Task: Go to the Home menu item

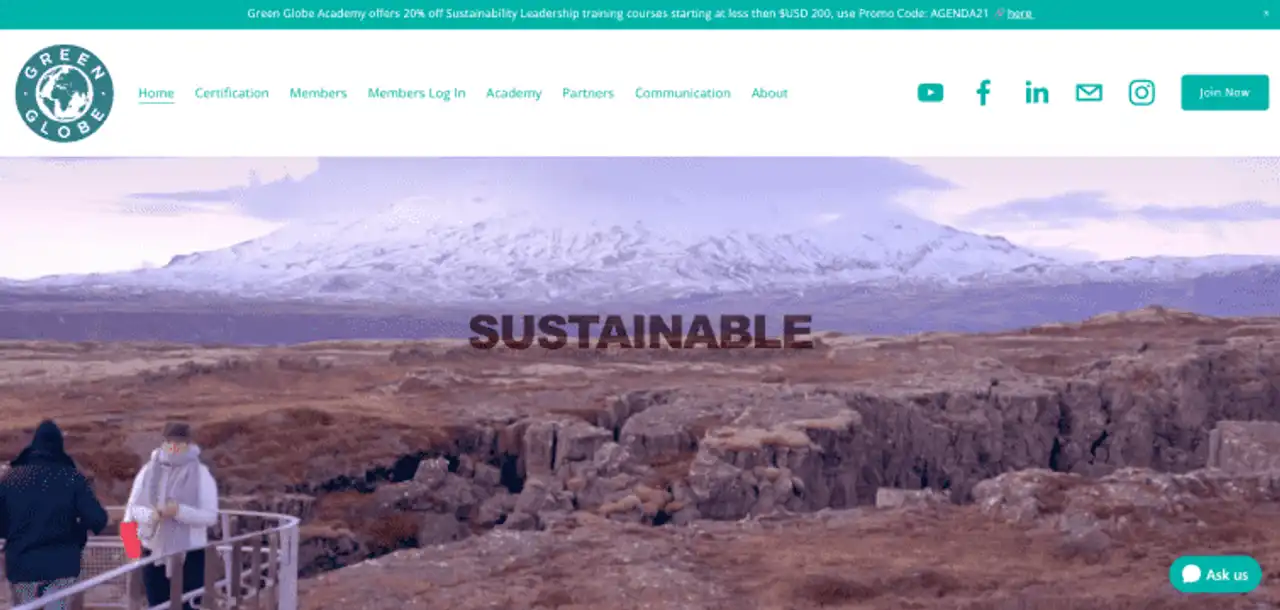Action: pos(156,93)
